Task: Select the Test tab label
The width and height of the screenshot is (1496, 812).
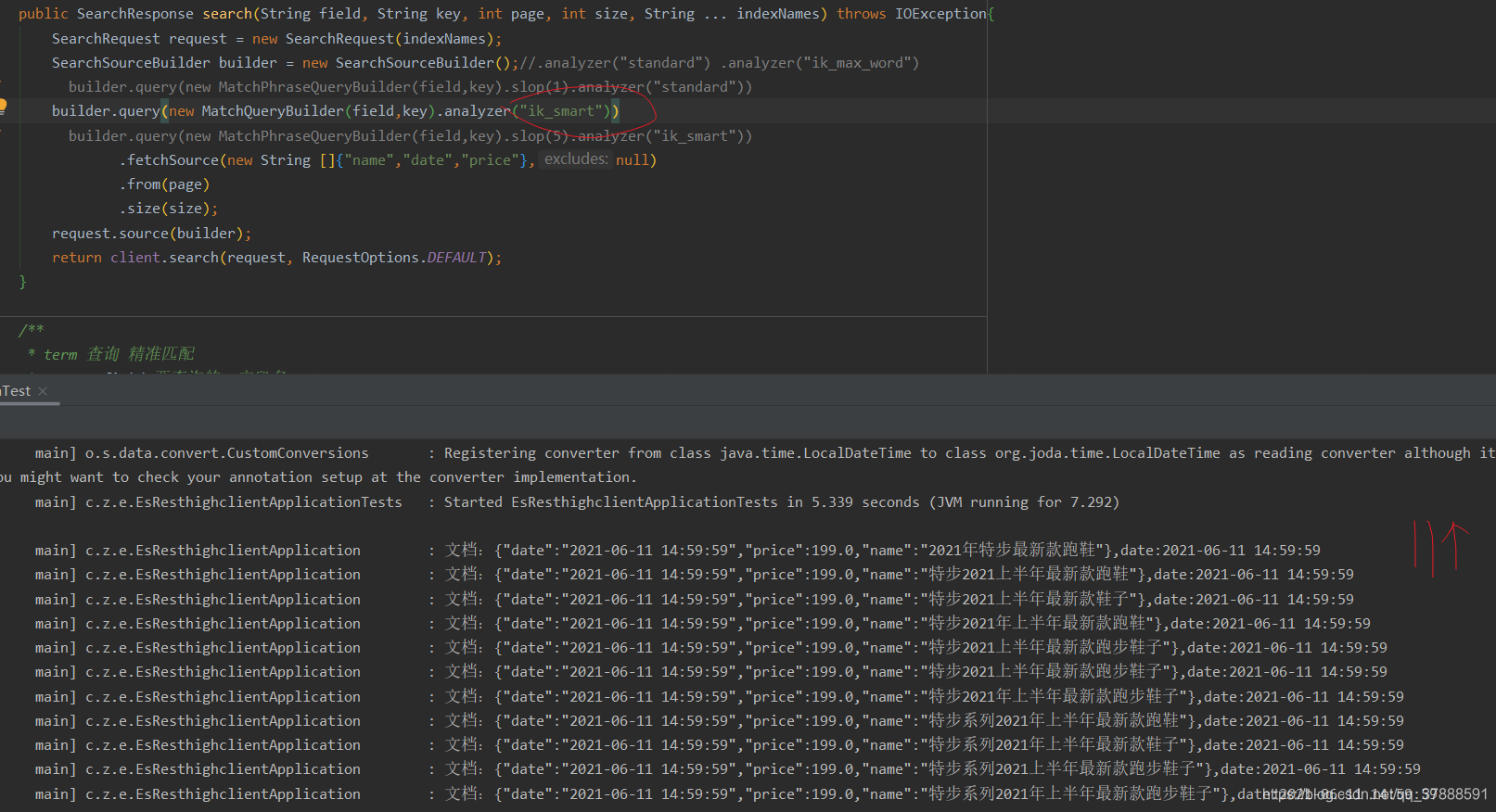Action: [16, 391]
